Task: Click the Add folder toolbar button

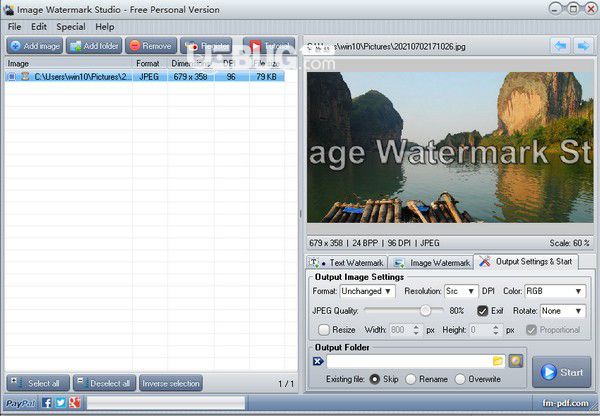Action: tap(94, 46)
